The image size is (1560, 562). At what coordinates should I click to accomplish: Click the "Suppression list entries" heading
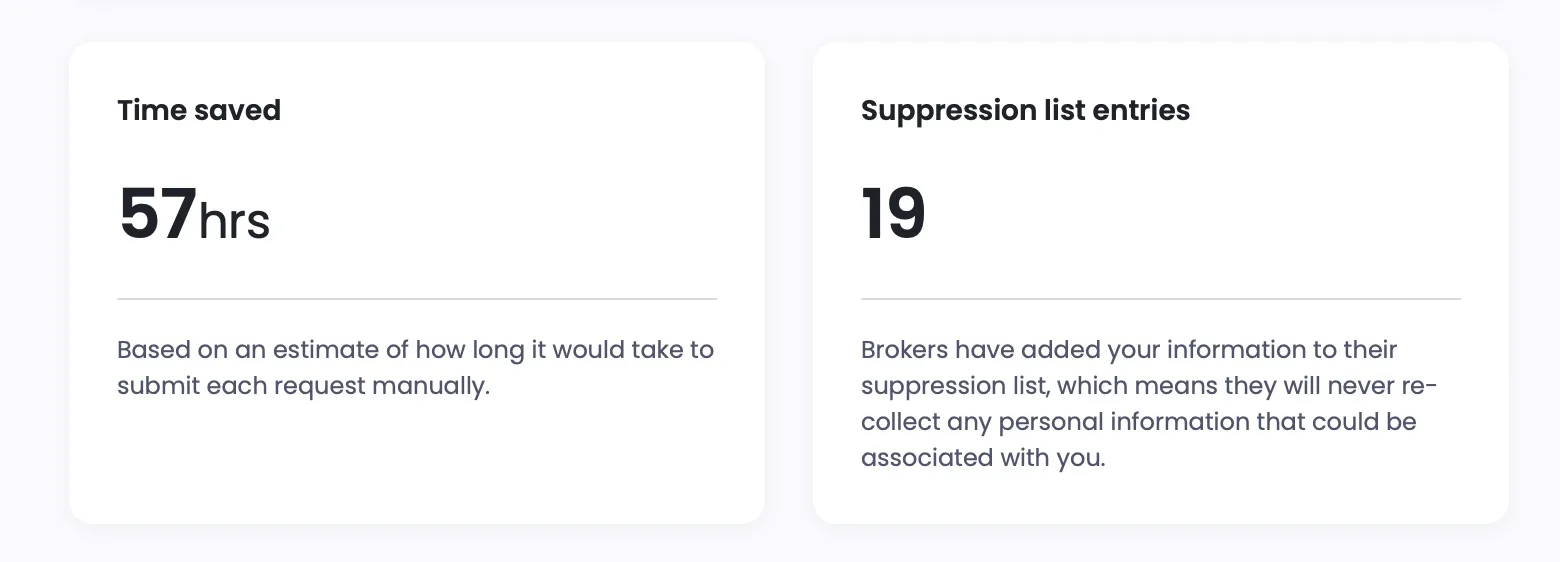click(x=1025, y=110)
